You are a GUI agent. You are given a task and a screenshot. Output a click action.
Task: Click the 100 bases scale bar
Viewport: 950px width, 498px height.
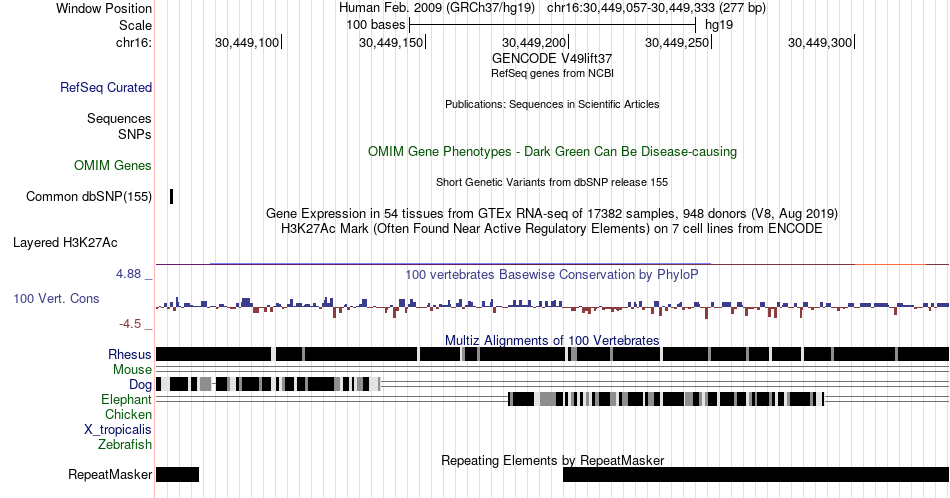pyautogui.click(x=553, y=25)
